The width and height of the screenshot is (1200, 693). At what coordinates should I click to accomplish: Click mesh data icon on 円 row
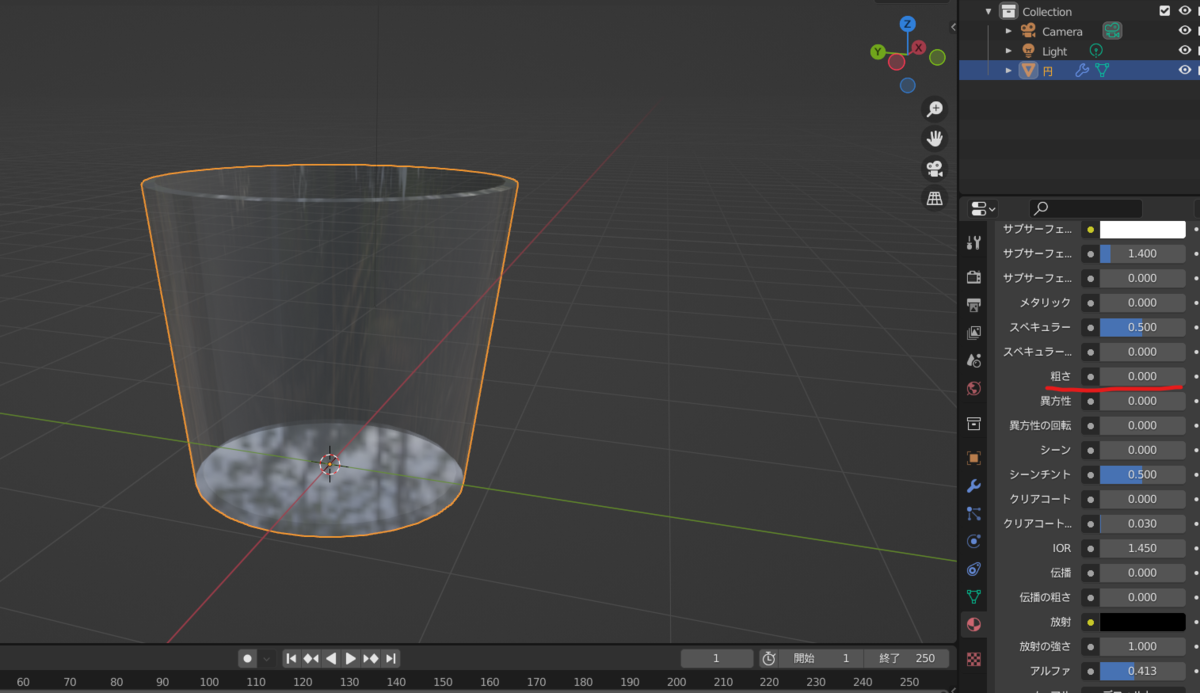[x=1102, y=70]
